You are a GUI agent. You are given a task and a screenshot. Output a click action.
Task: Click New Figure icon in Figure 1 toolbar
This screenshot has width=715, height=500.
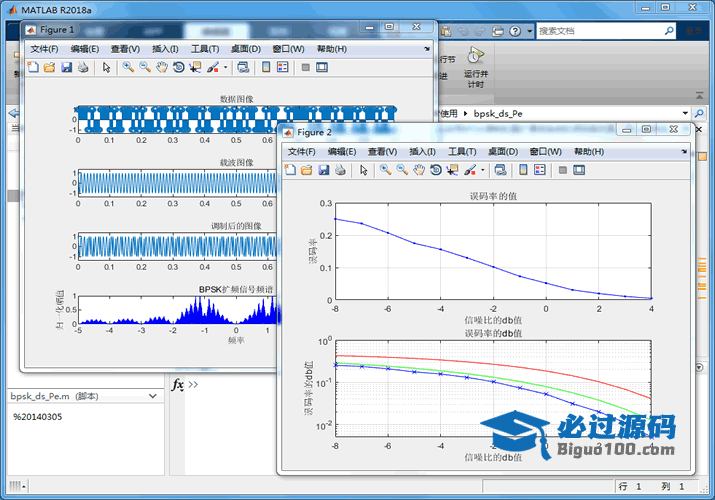(x=32, y=68)
